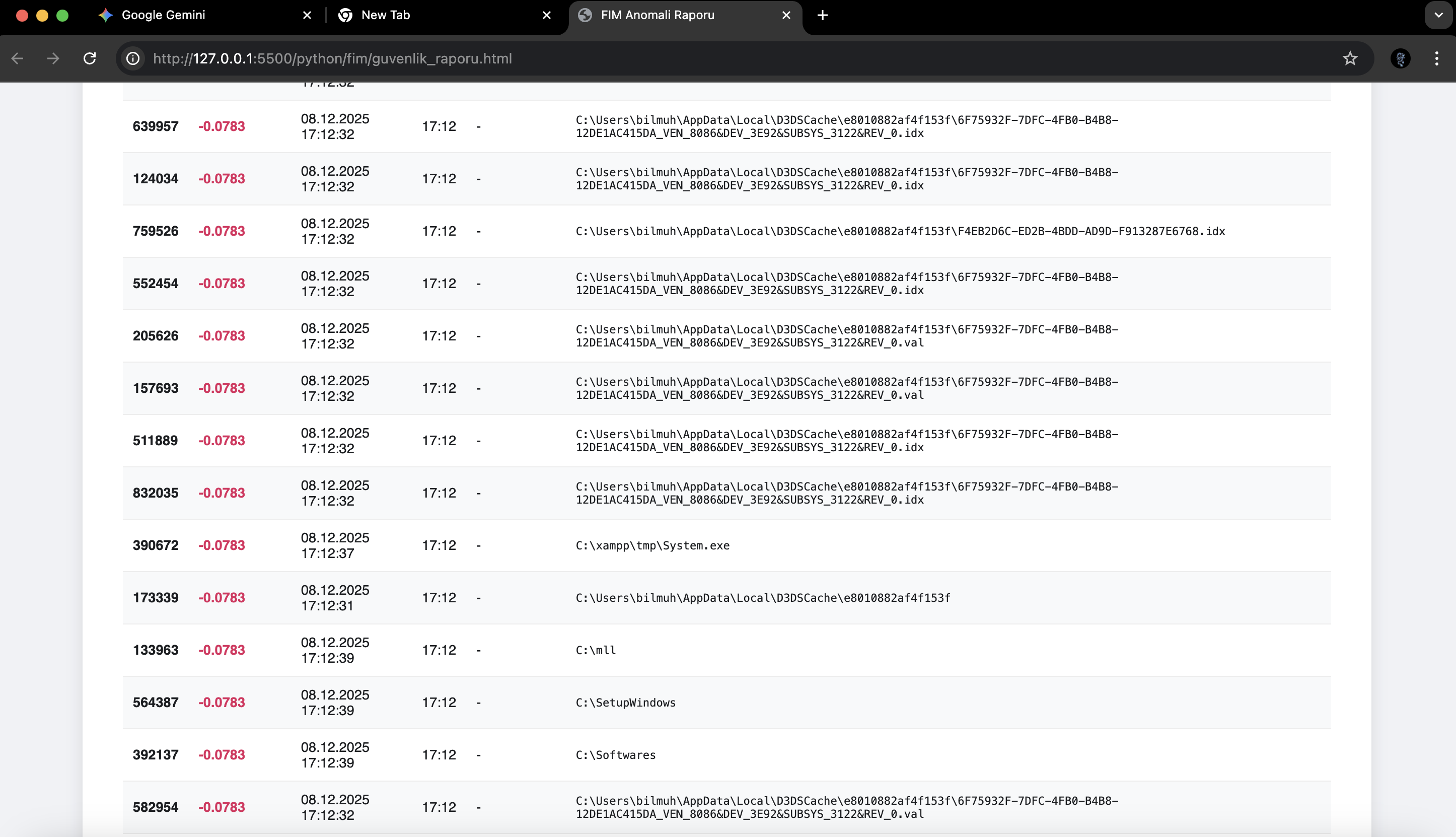Image resolution: width=1456 pixels, height=837 pixels.
Task: Select the .val file path in row 157693
Action: tap(847, 388)
